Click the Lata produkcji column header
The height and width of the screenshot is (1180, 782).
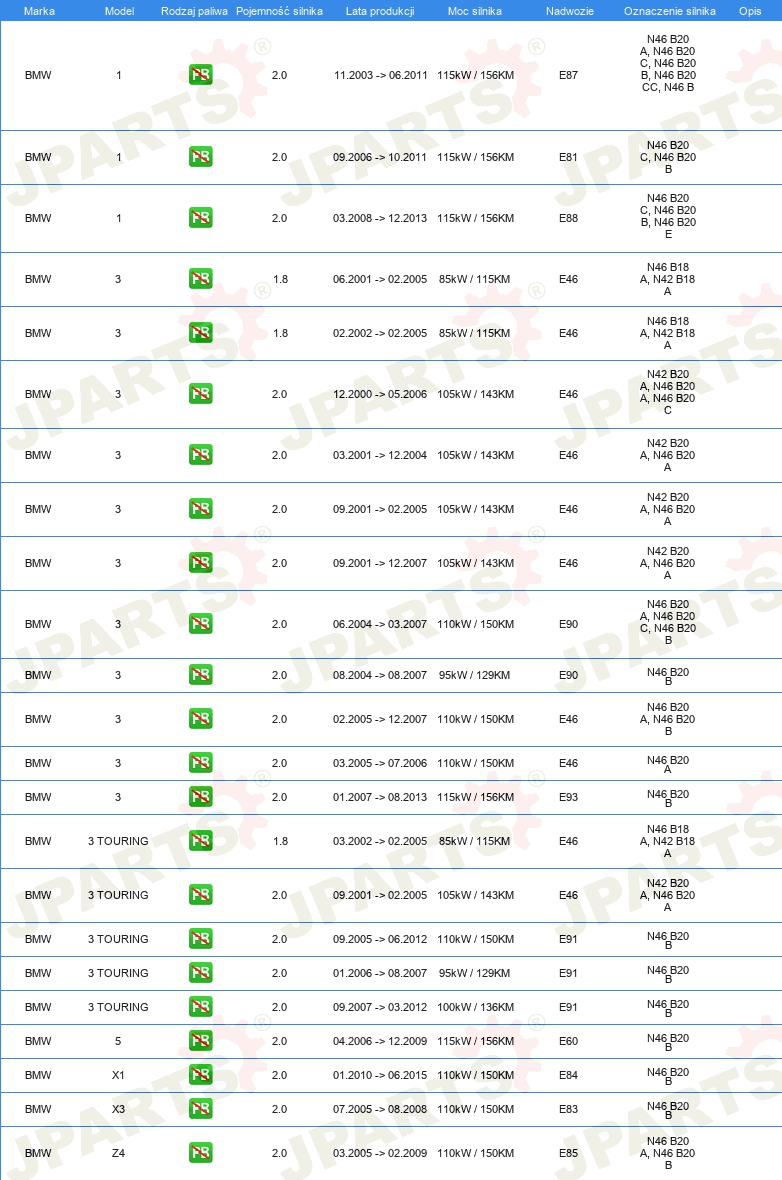point(380,11)
